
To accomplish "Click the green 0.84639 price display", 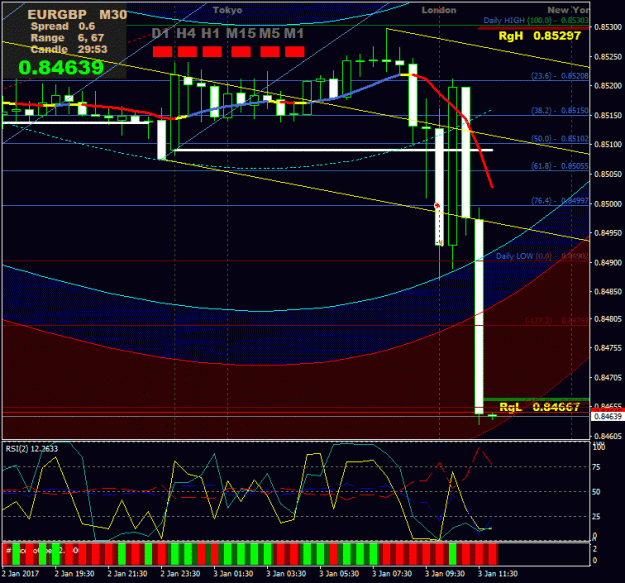I will click(x=61, y=67).
